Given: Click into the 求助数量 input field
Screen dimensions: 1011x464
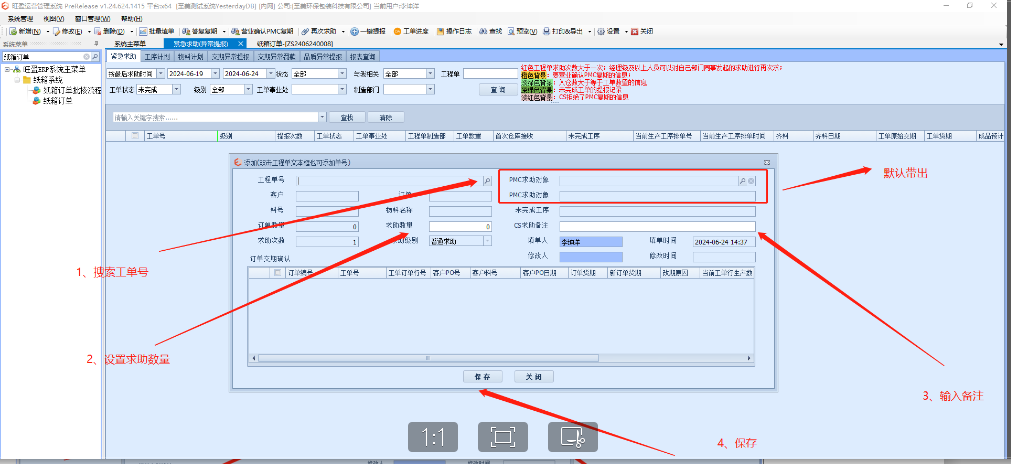Looking at the screenshot, I should click(460, 227).
